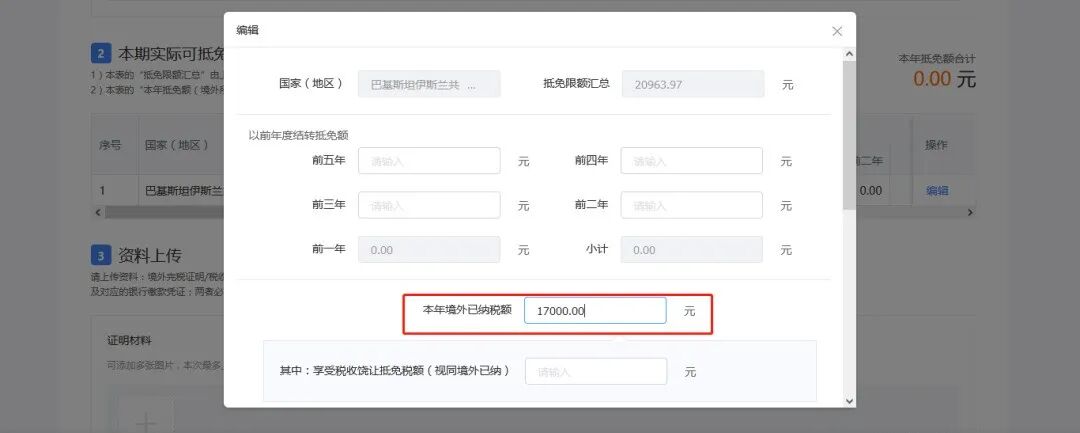Focus the 前四年 input field

(692, 160)
